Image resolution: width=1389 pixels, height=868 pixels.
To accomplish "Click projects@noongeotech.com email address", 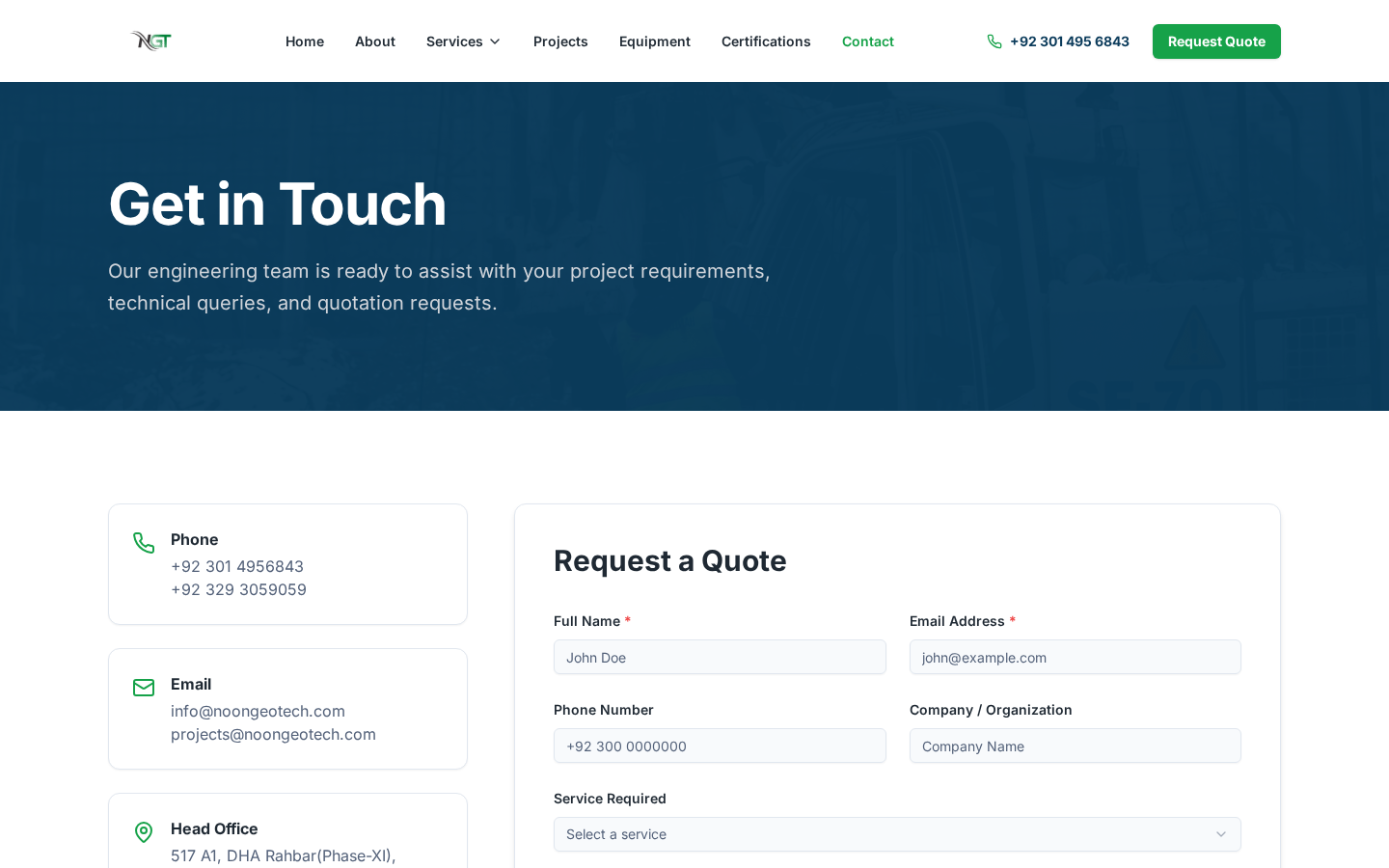I will [x=273, y=734].
